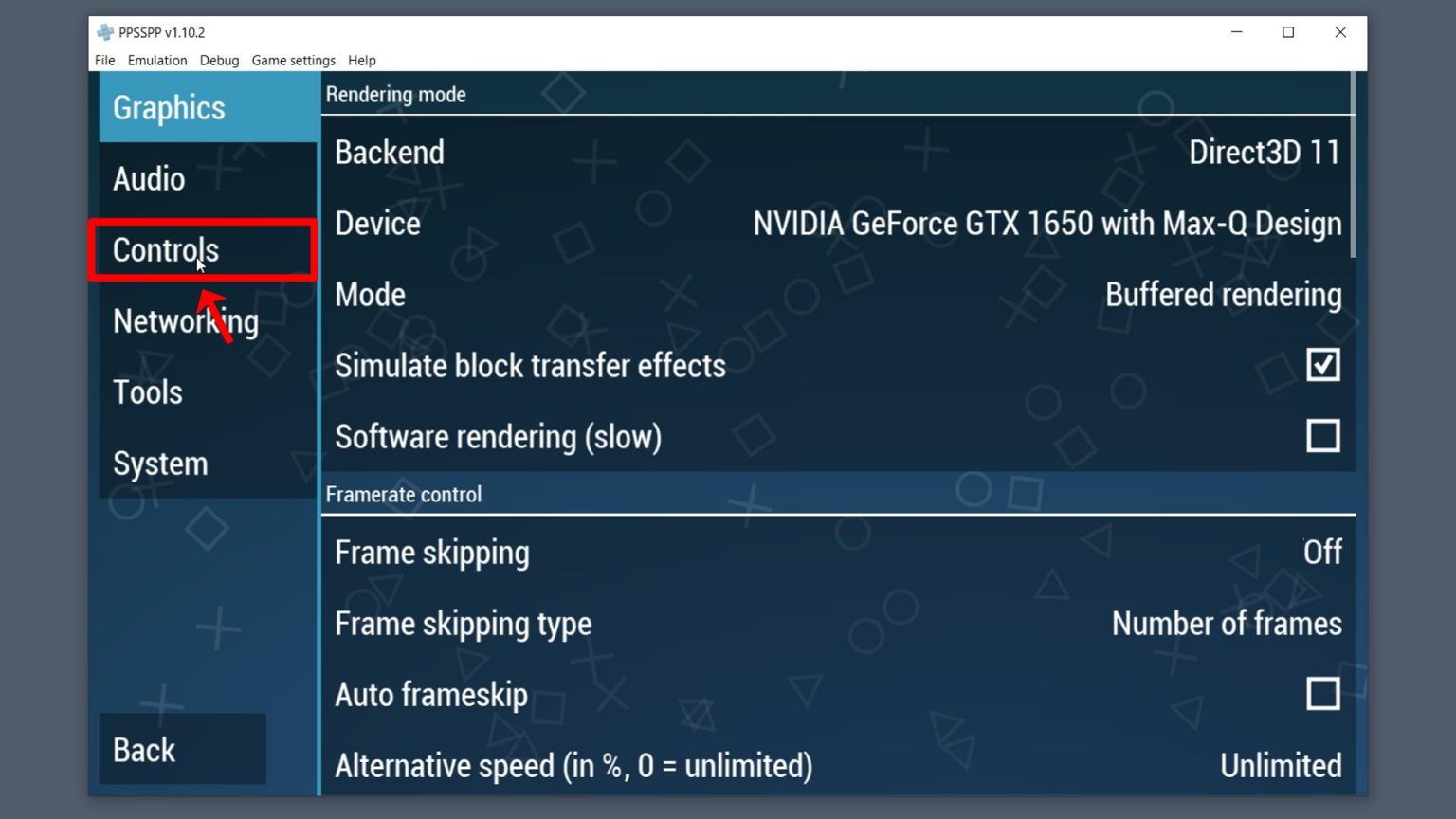The image size is (1456, 819).
Task: Open the Networking settings section
Action: point(186,321)
